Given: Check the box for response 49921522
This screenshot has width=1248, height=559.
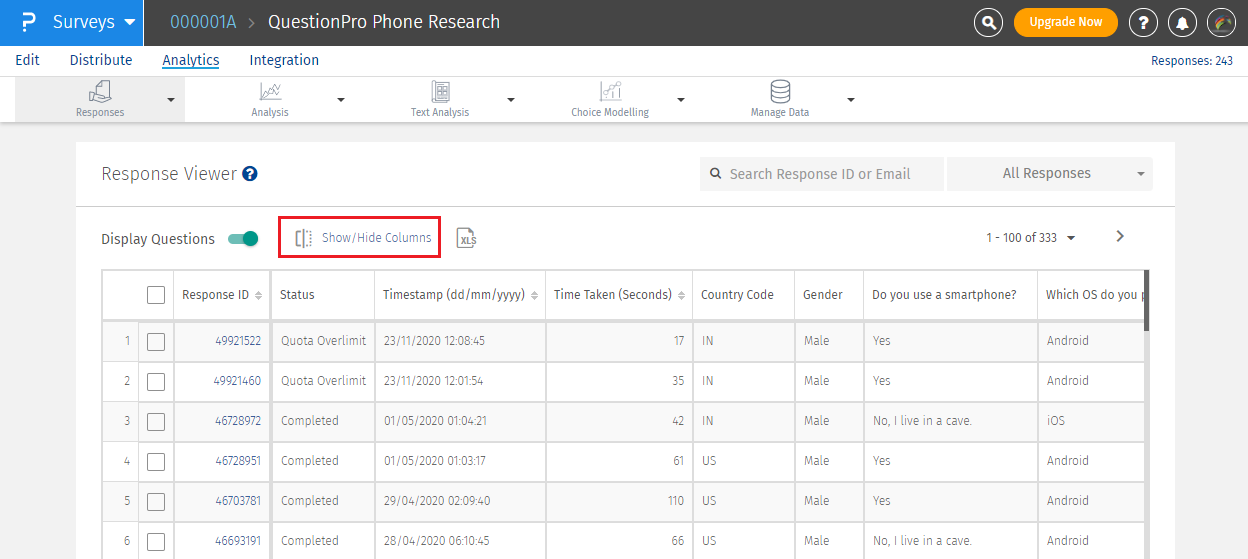Looking at the screenshot, I should tap(155, 341).
